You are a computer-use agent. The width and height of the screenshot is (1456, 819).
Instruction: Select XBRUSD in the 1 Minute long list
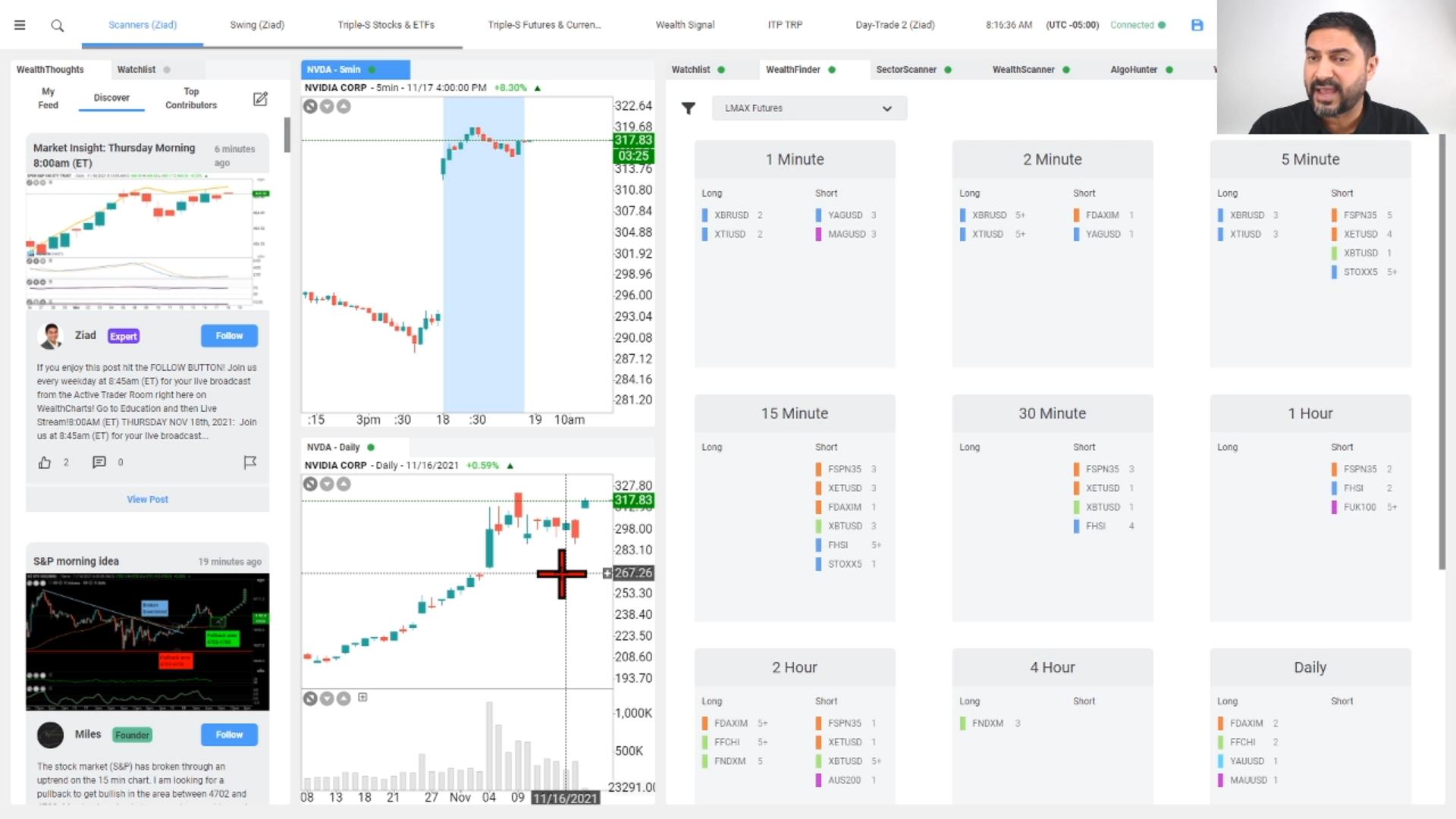[x=732, y=215]
